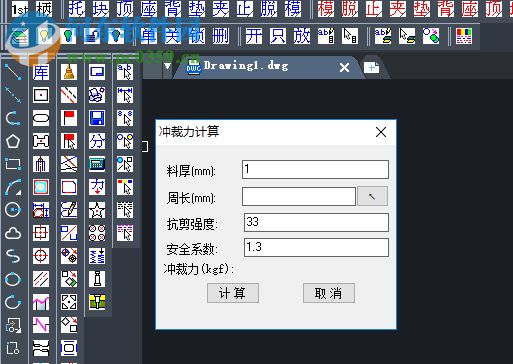Click the perimeter pick arrow button
Screen dimensions: 513x364
point(373,196)
